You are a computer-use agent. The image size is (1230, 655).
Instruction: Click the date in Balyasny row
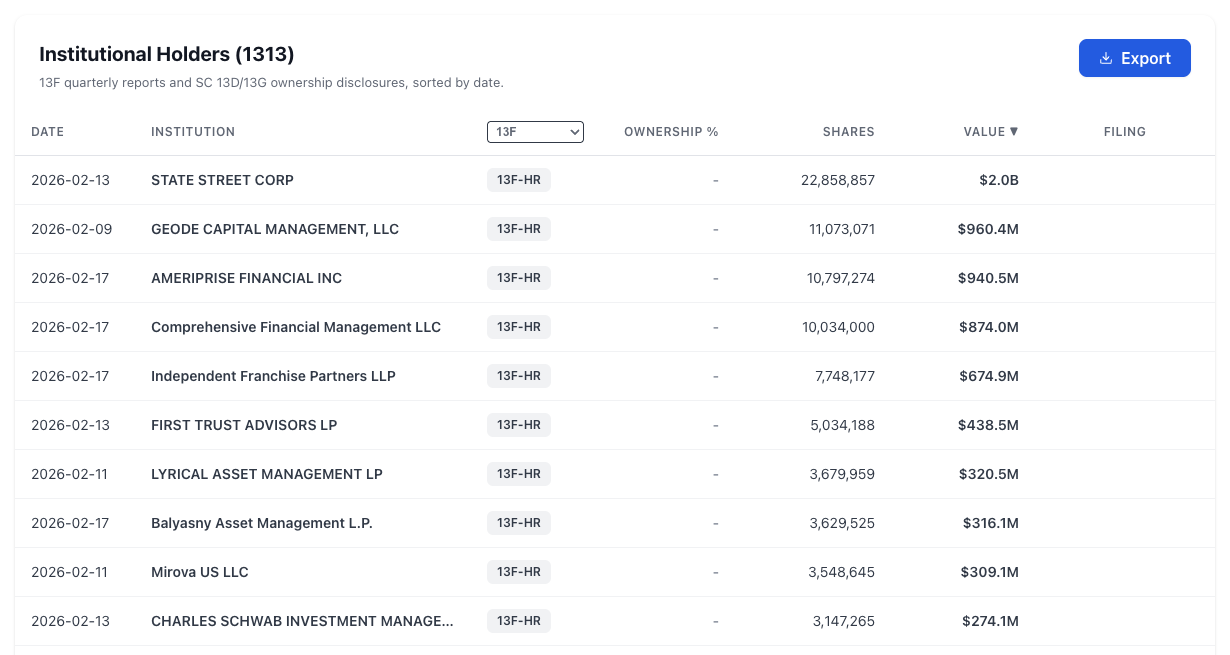click(x=70, y=523)
